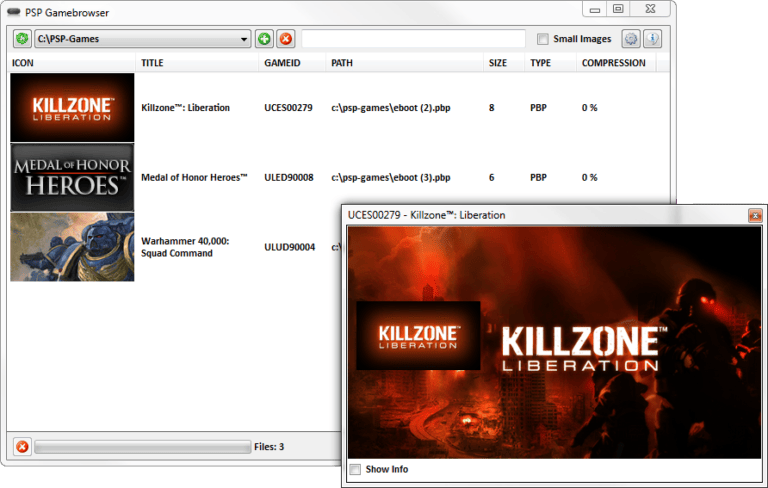768x488 pixels.
Task: Click the COMPRESSION column header
Action: (613, 62)
